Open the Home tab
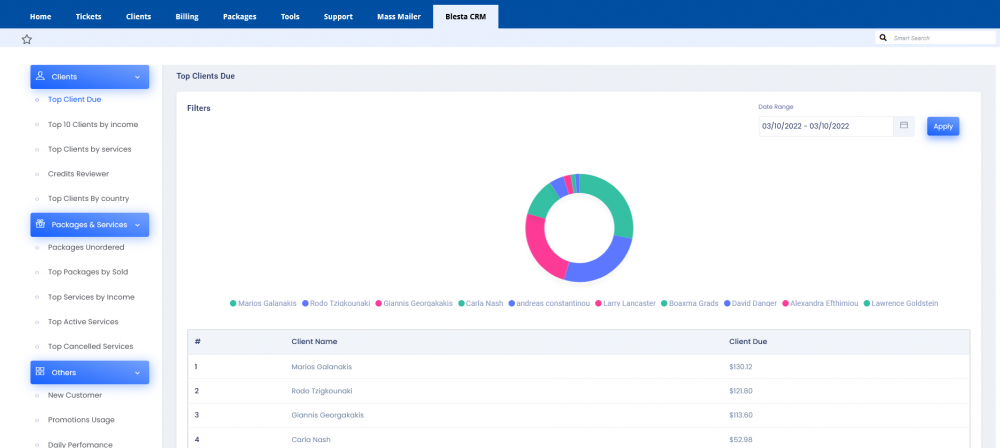 click(40, 17)
